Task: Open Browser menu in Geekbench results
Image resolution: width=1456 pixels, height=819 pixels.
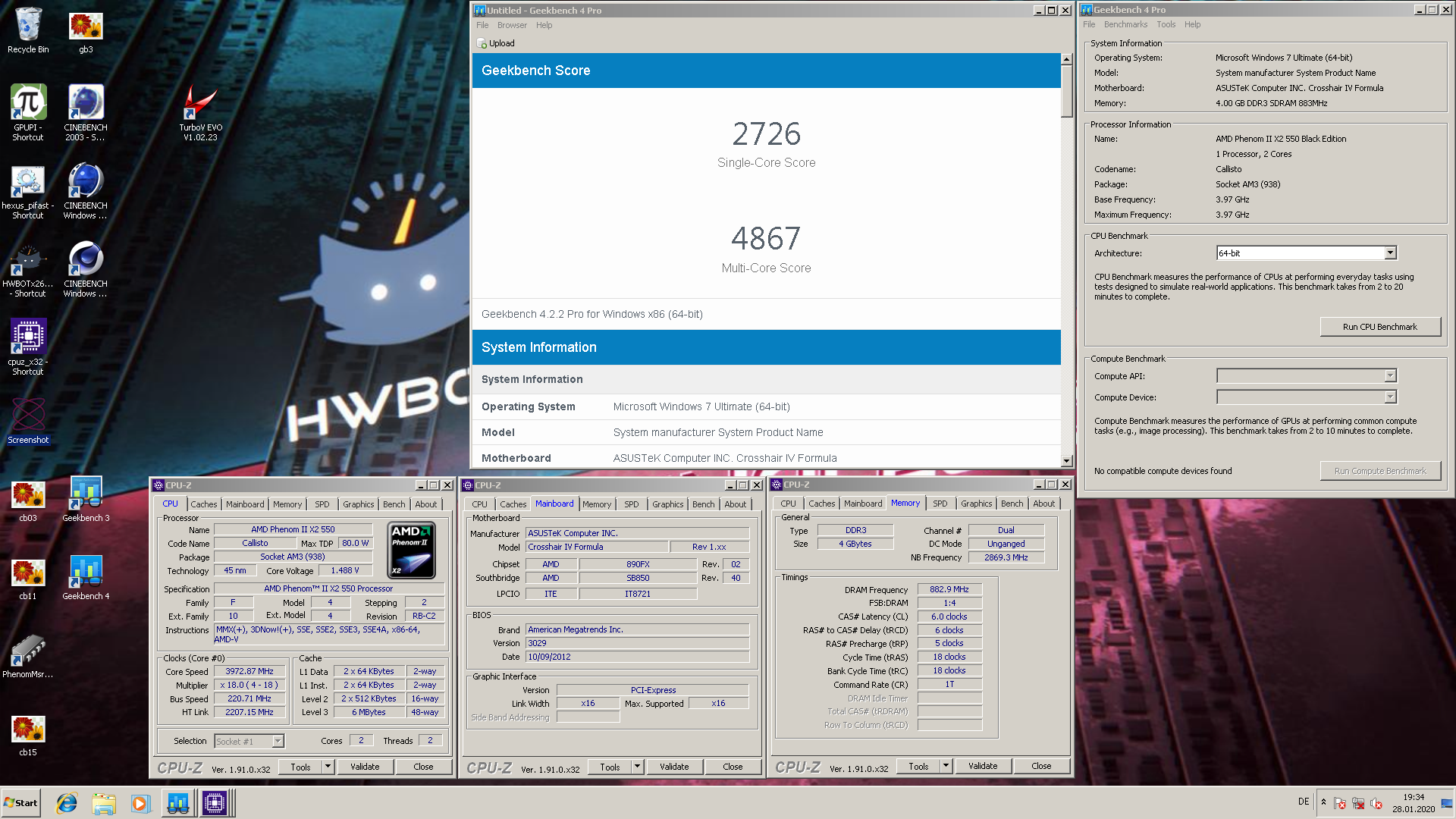Action: [512, 25]
